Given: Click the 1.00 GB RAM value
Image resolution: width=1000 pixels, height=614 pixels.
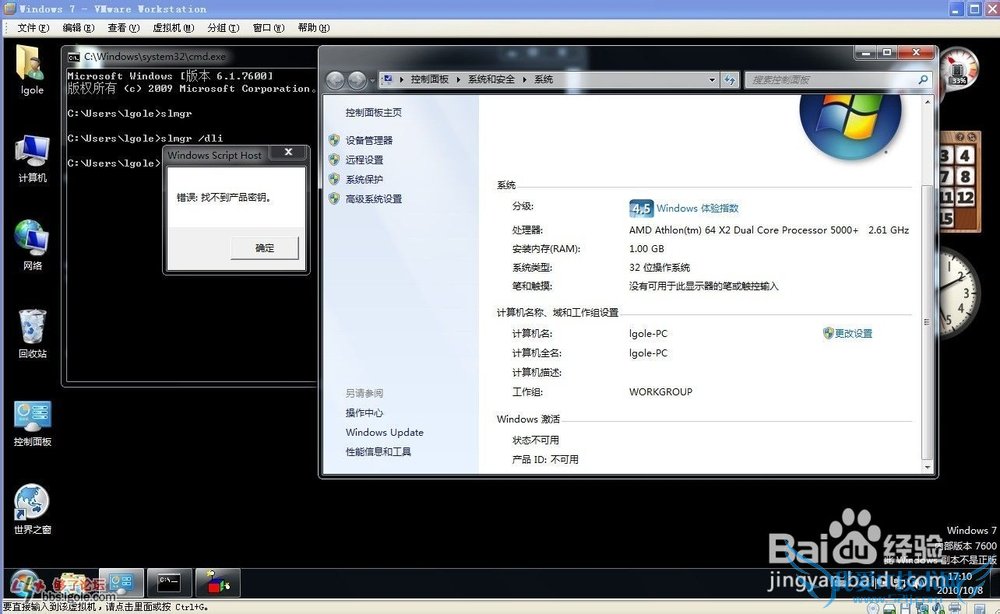Looking at the screenshot, I should pyautogui.click(x=647, y=249).
